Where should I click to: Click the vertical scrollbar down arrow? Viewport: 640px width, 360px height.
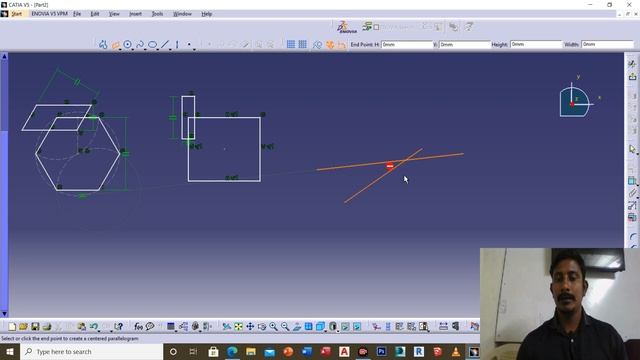(x=4, y=313)
